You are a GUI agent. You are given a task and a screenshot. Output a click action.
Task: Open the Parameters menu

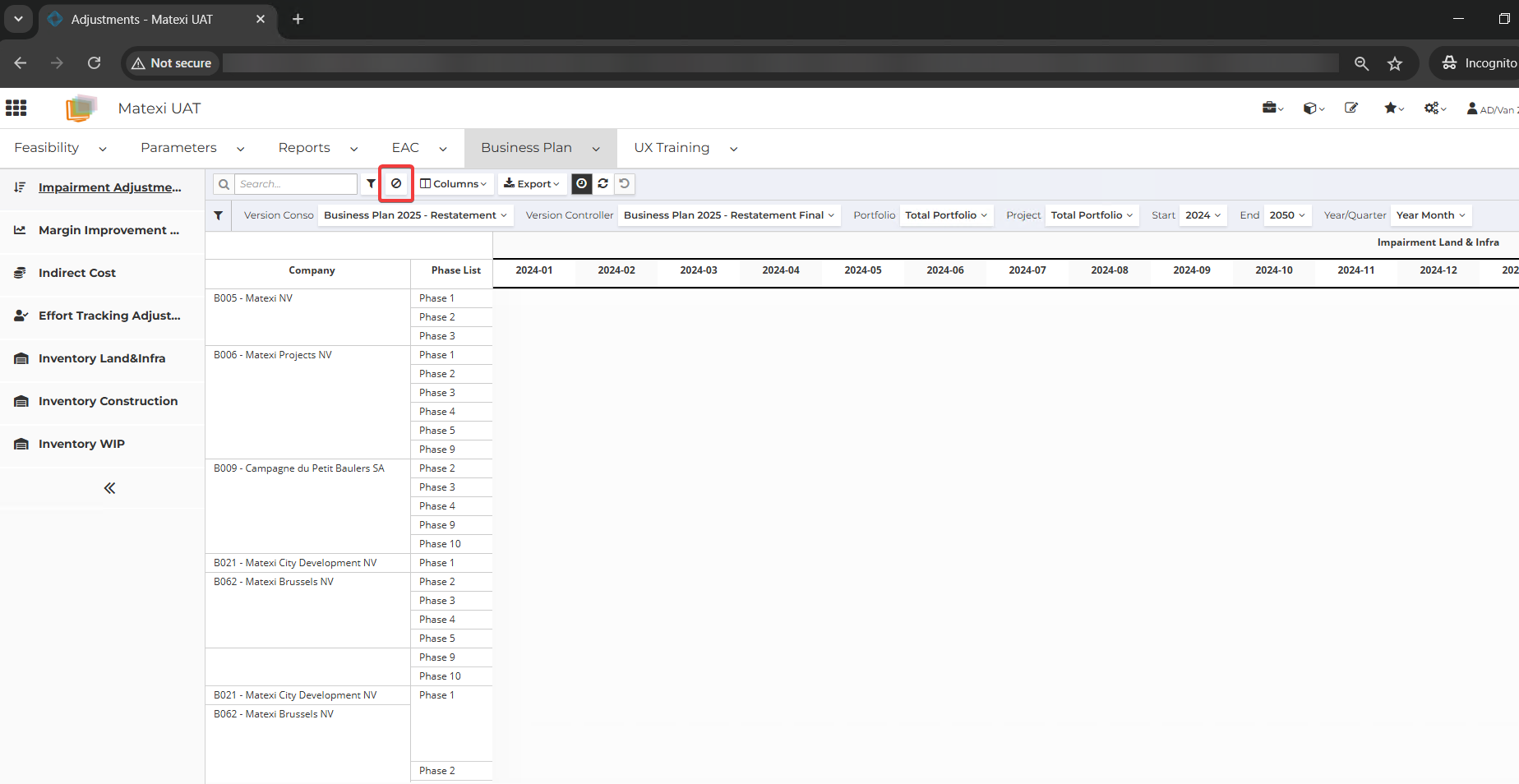tap(192, 148)
